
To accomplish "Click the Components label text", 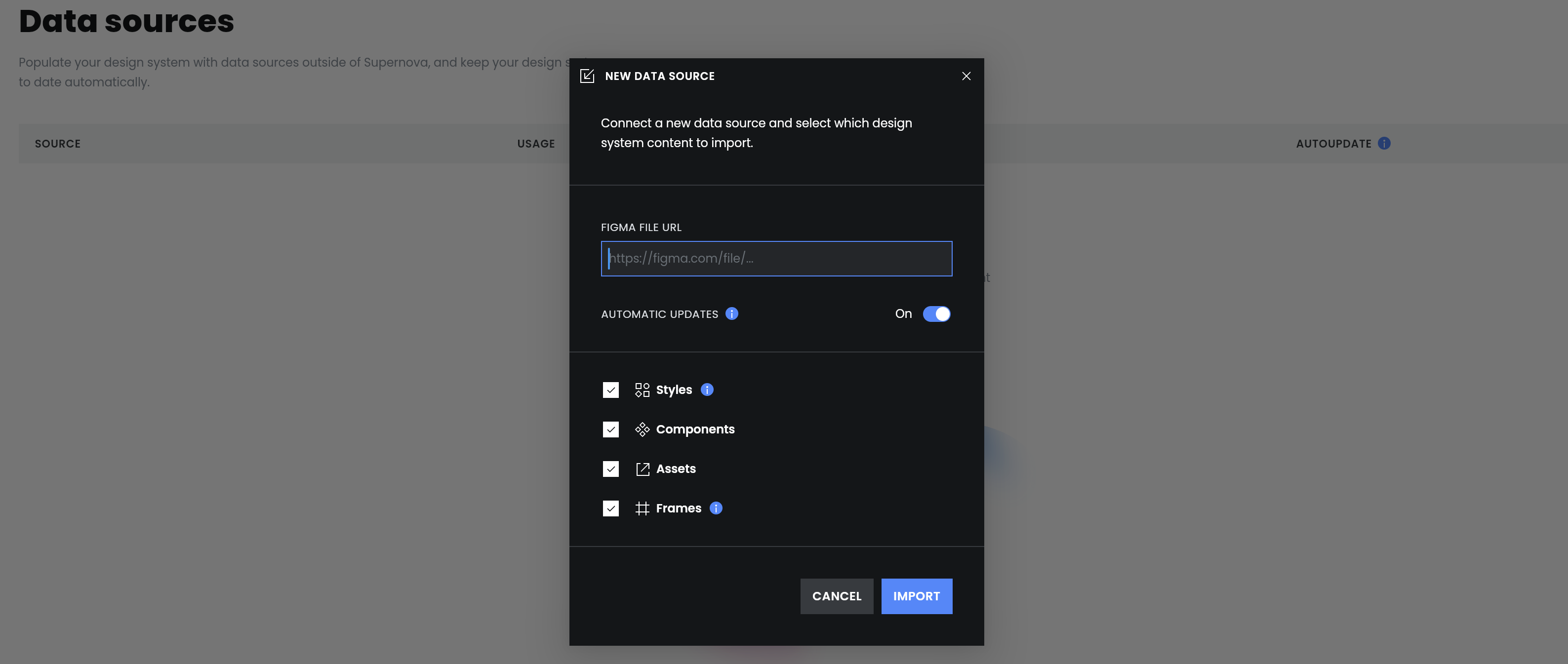I will point(695,429).
